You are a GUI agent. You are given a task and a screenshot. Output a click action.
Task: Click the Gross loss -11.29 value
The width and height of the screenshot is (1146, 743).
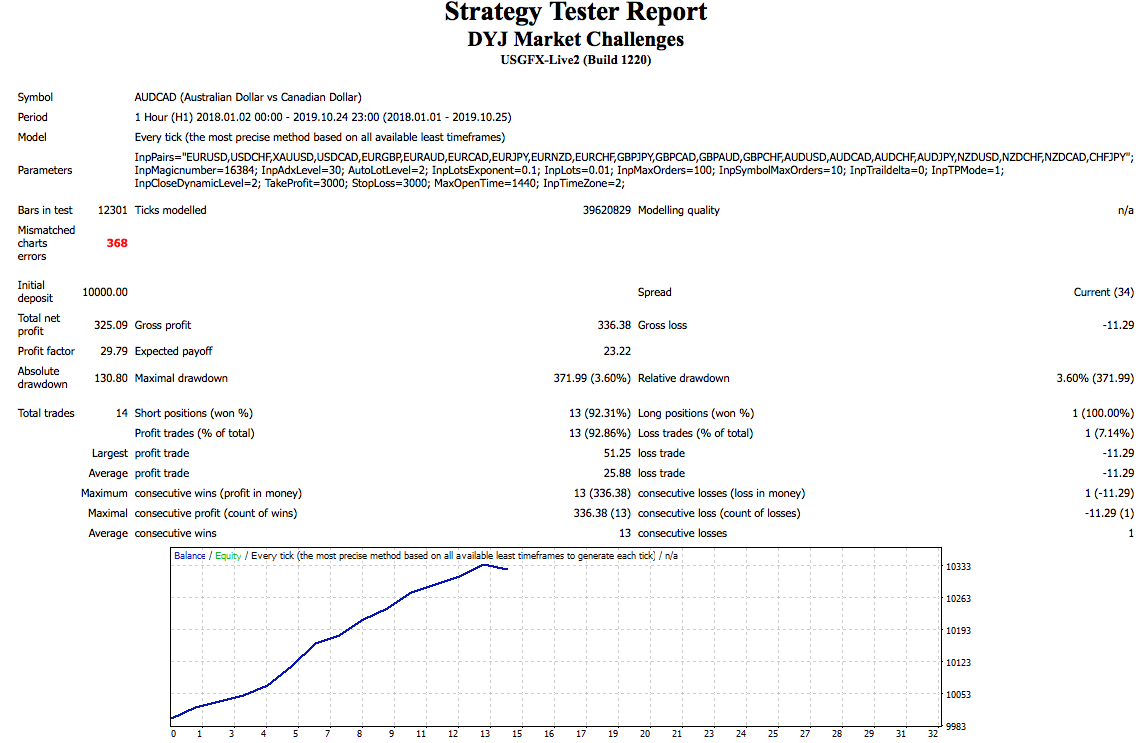click(x=1118, y=325)
